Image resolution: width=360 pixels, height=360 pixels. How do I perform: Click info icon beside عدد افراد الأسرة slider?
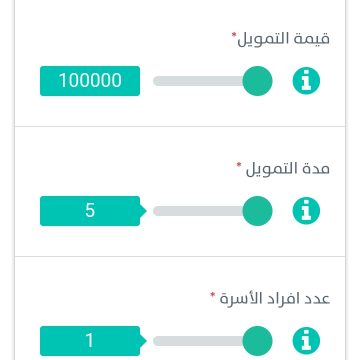[x=306, y=341]
